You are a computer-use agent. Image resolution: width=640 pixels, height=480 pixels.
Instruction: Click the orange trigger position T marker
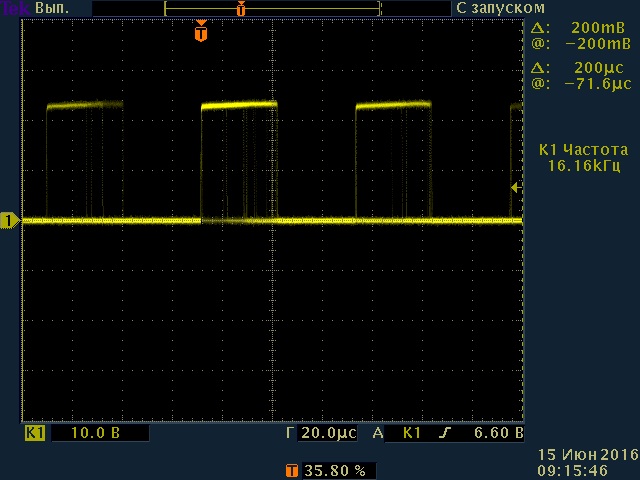pos(201,33)
